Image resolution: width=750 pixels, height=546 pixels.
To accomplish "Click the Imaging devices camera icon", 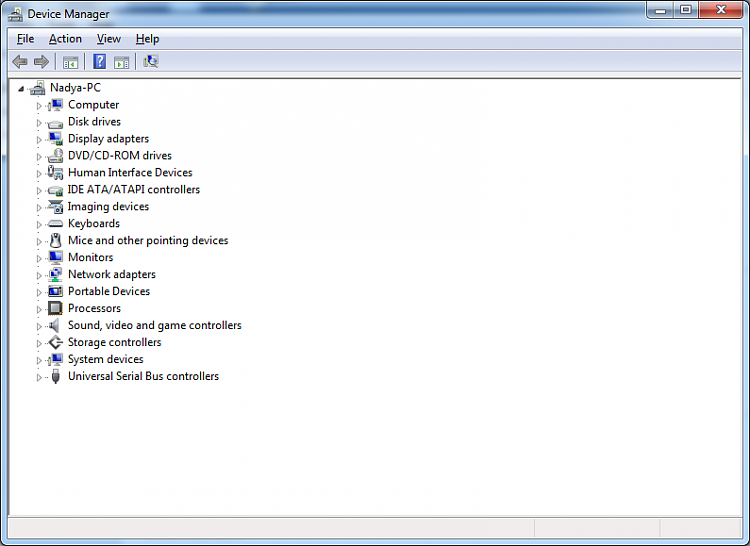I will pyautogui.click(x=55, y=207).
